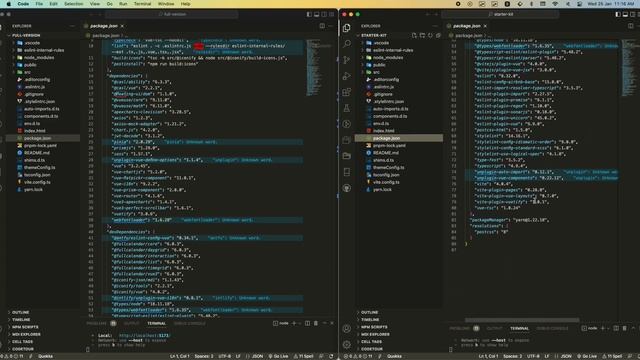The width and height of the screenshot is (640, 360).
Task: Click starter-kit command center search box
Action: (500, 14)
